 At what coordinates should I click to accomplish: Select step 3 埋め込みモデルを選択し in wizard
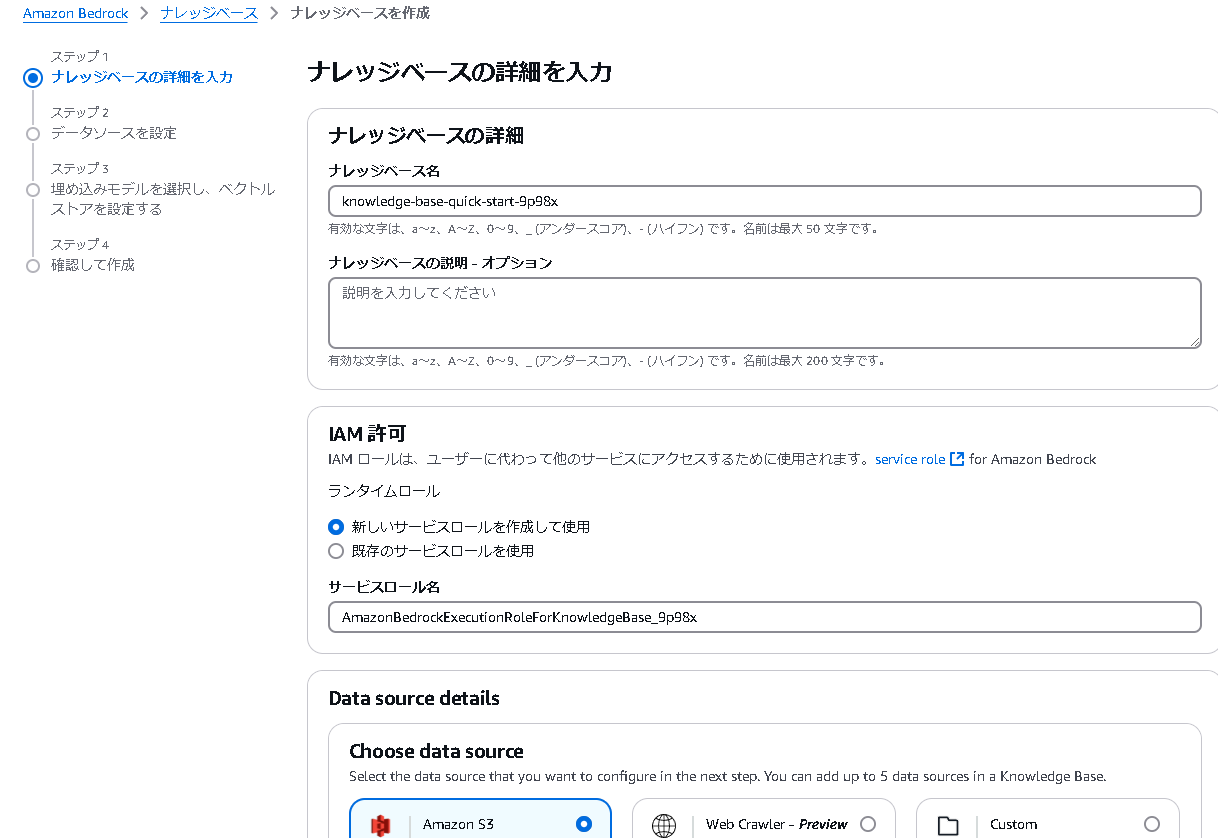click(x=163, y=199)
